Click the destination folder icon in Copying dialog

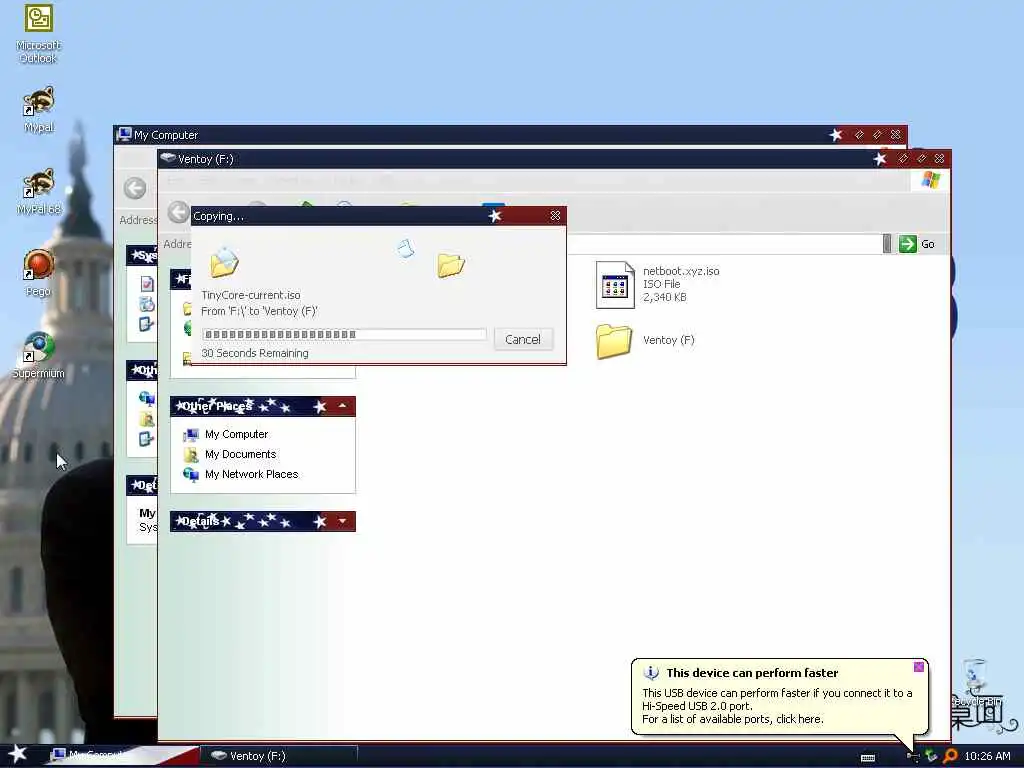(451, 265)
